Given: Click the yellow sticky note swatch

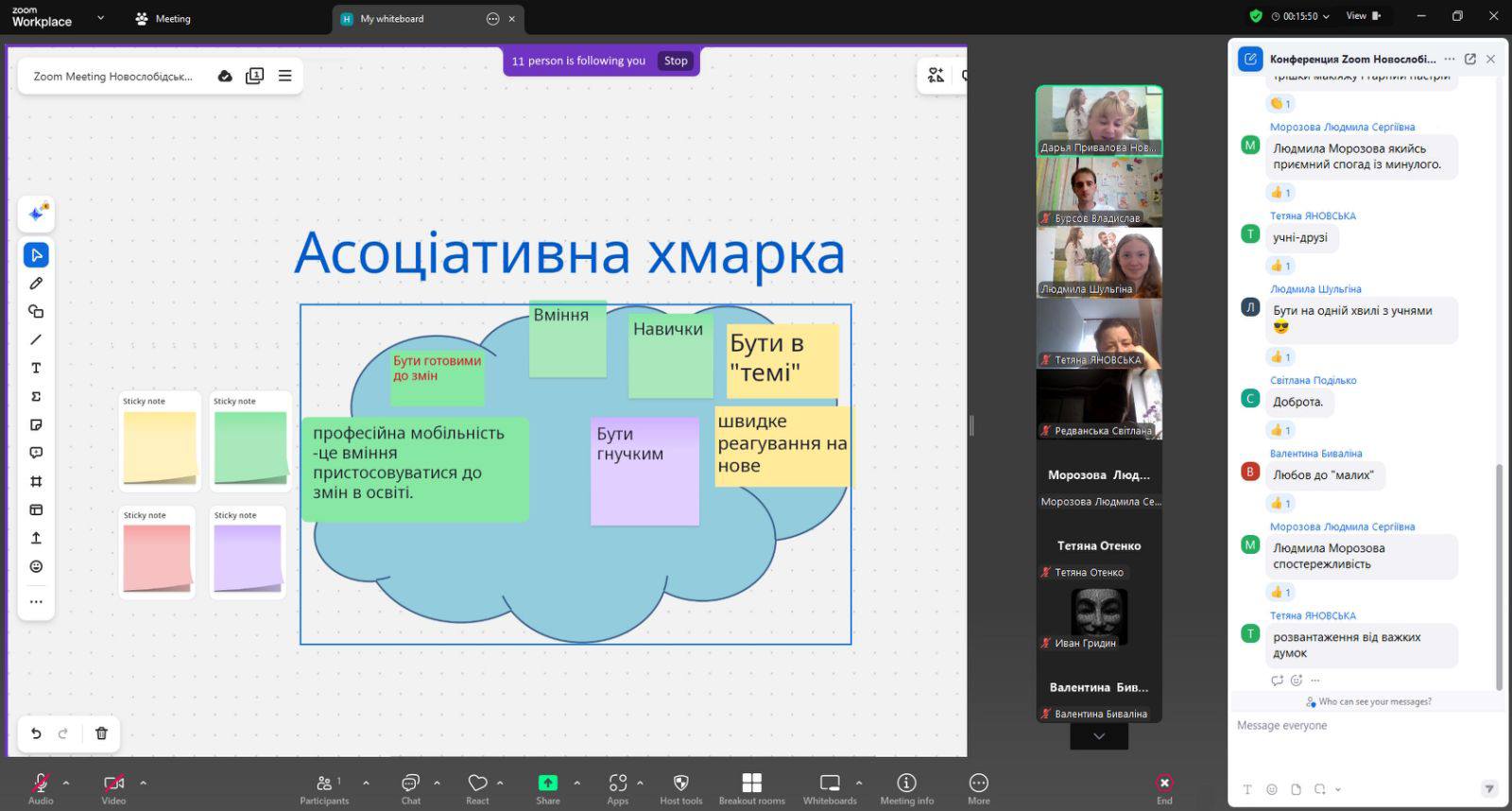Looking at the screenshot, I should 159,446.
